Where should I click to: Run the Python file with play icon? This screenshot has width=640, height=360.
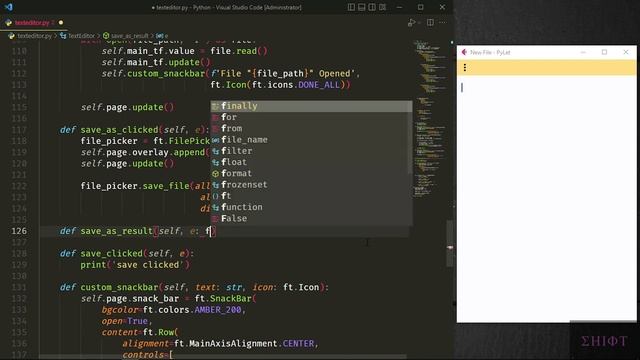[x=411, y=23]
